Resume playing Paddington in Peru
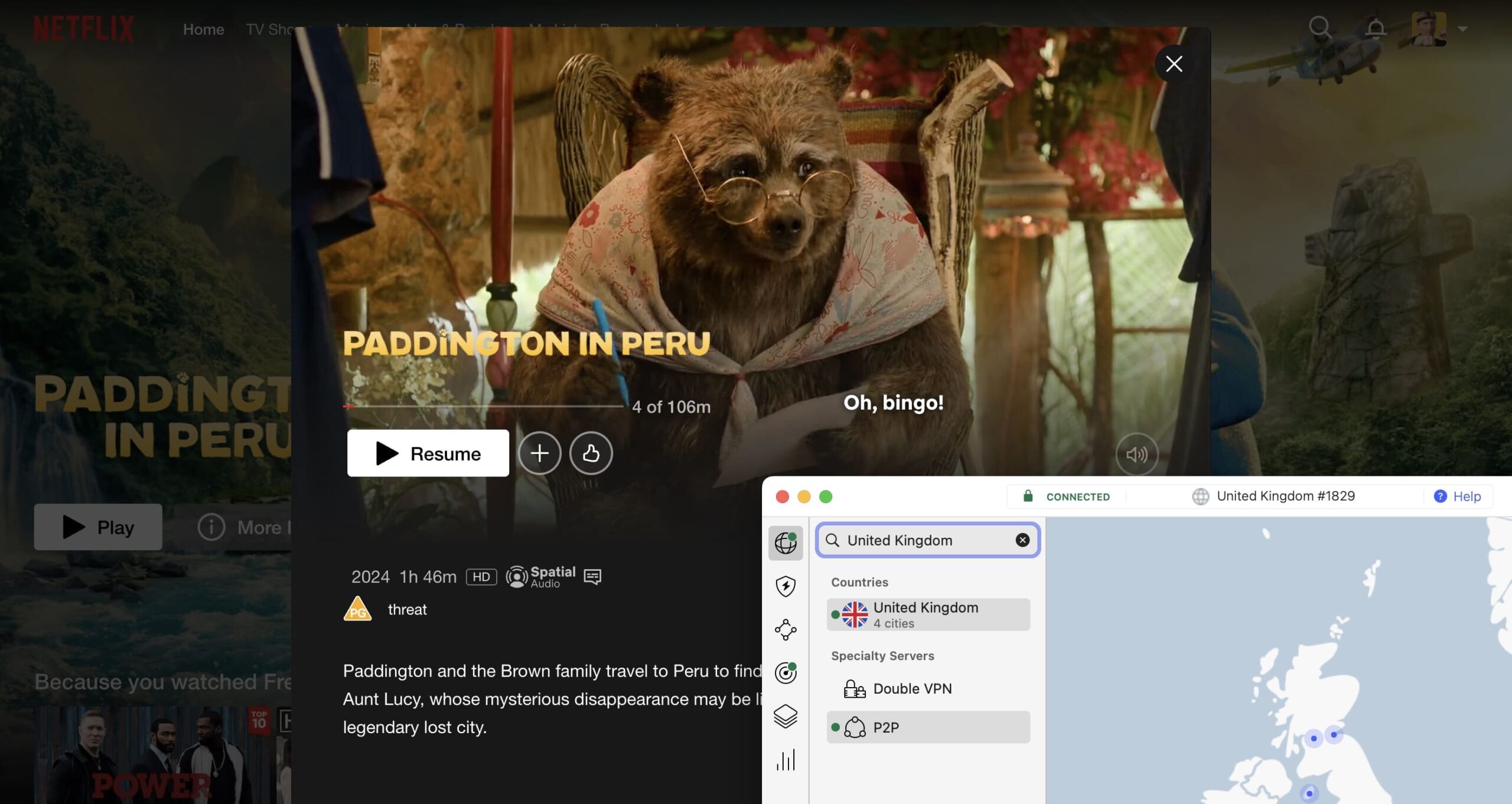1512x804 pixels. pyautogui.click(x=428, y=453)
